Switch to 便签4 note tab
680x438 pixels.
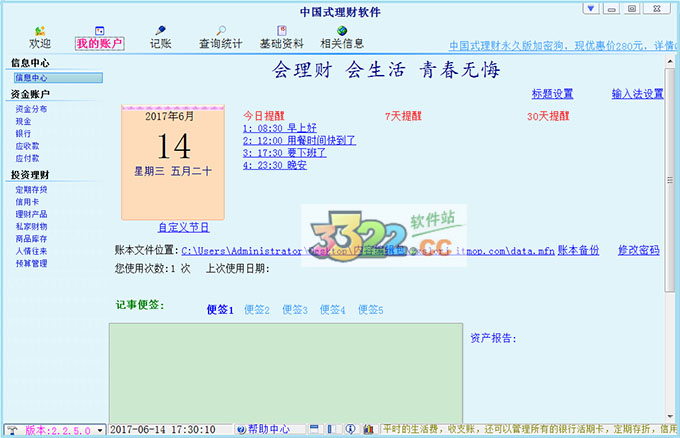333,310
